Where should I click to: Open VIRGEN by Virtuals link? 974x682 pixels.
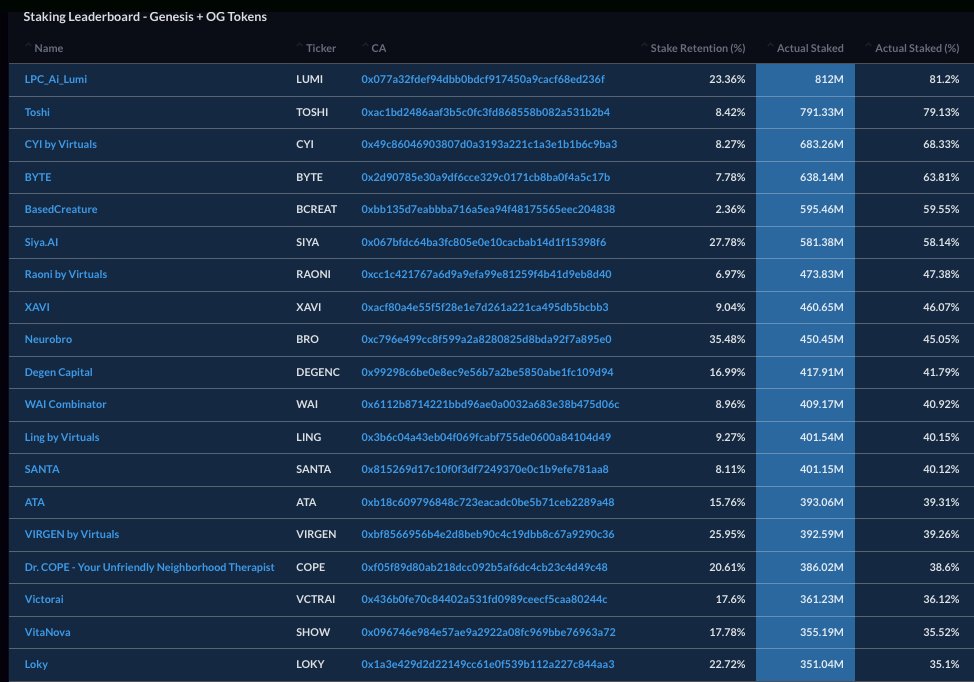coord(72,534)
